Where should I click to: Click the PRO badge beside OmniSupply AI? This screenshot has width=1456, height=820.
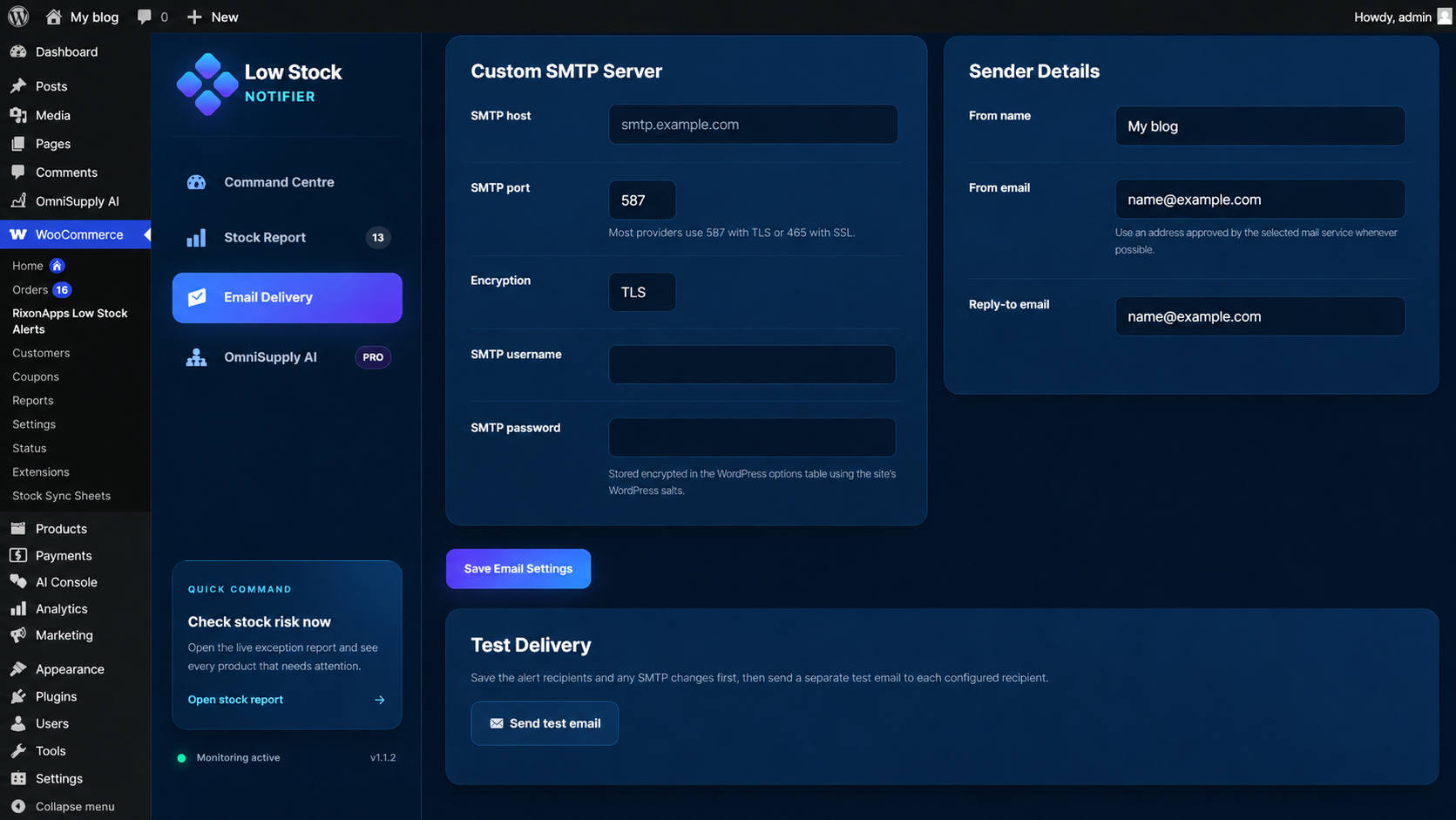(373, 357)
